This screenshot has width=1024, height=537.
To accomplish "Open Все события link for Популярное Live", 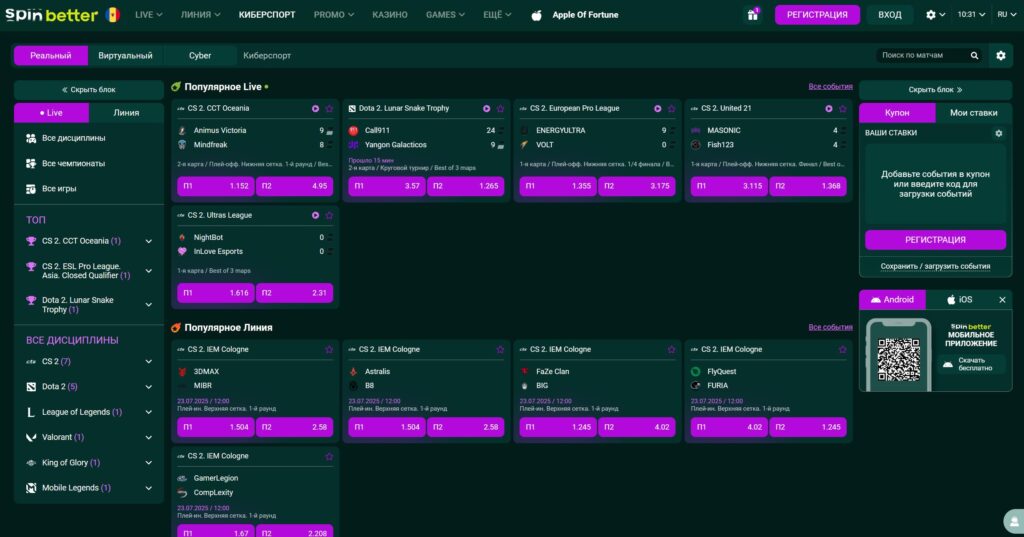I will 830,87.
